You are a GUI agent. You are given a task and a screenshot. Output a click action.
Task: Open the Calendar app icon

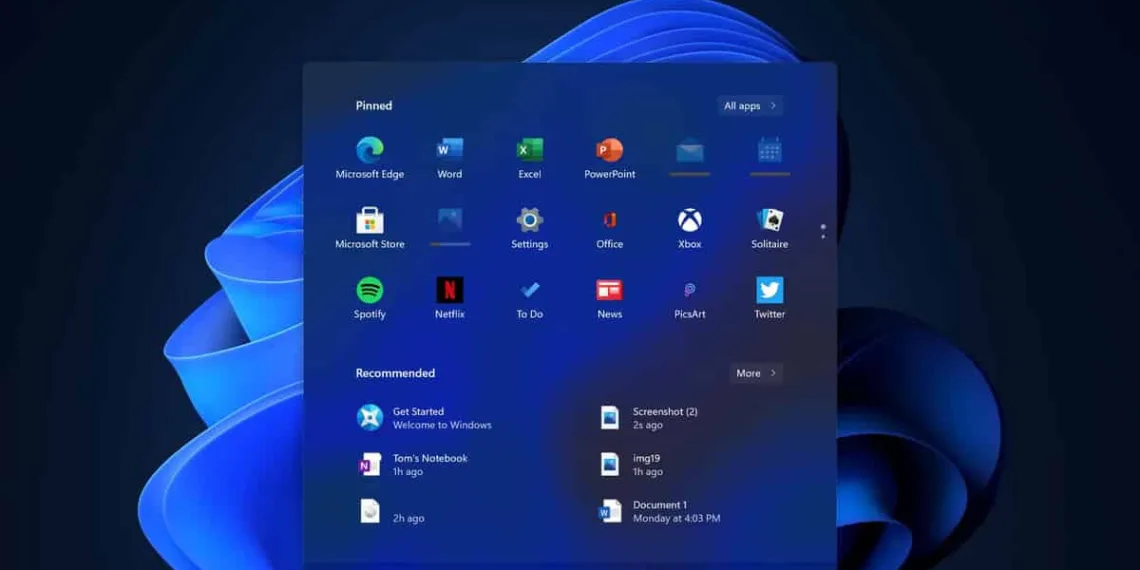(x=769, y=150)
